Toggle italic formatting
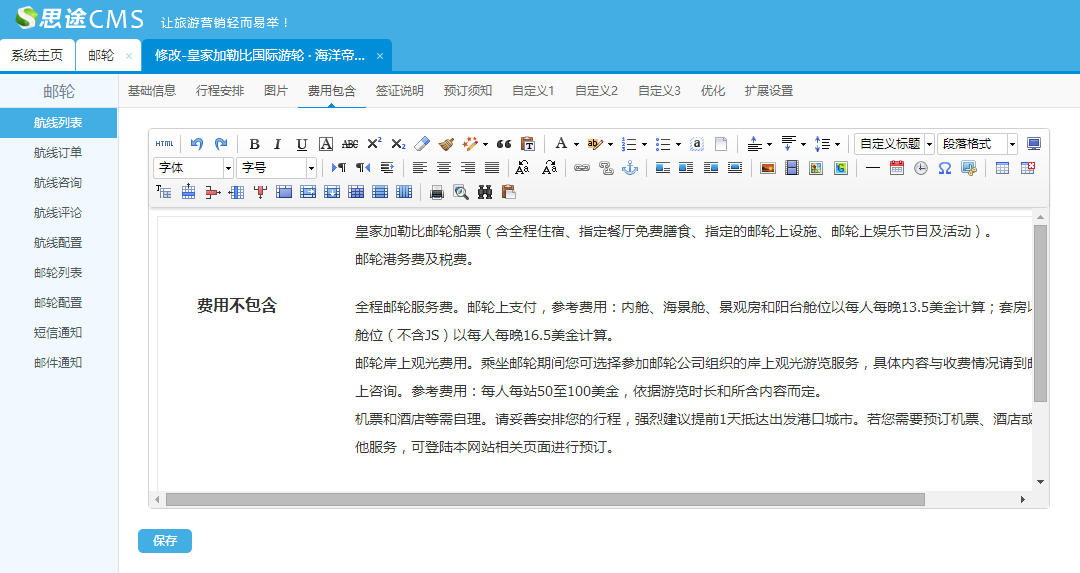This screenshot has width=1080, height=573. pyautogui.click(x=278, y=144)
